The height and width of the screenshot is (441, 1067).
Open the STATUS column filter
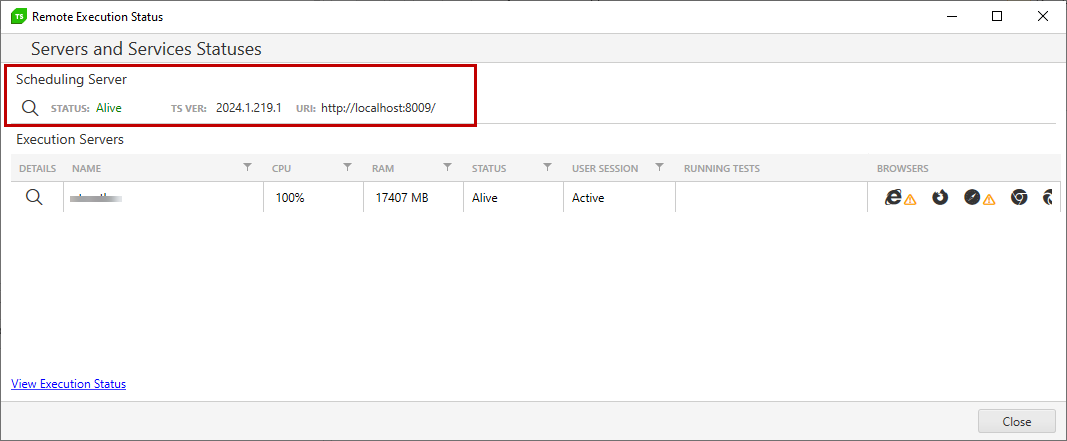[548, 167]
